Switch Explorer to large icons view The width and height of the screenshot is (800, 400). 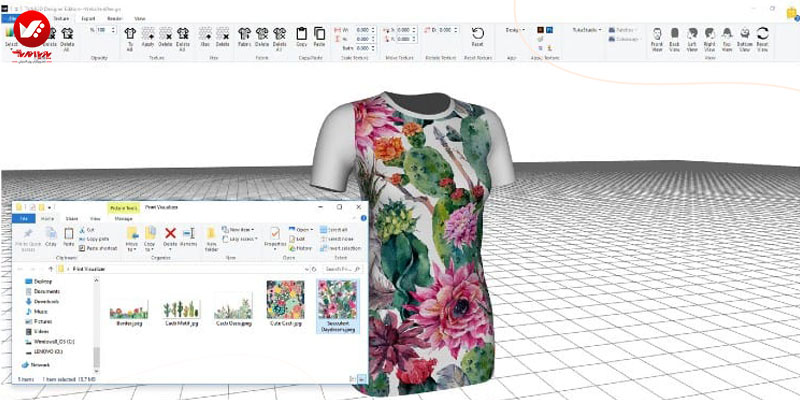361,379
